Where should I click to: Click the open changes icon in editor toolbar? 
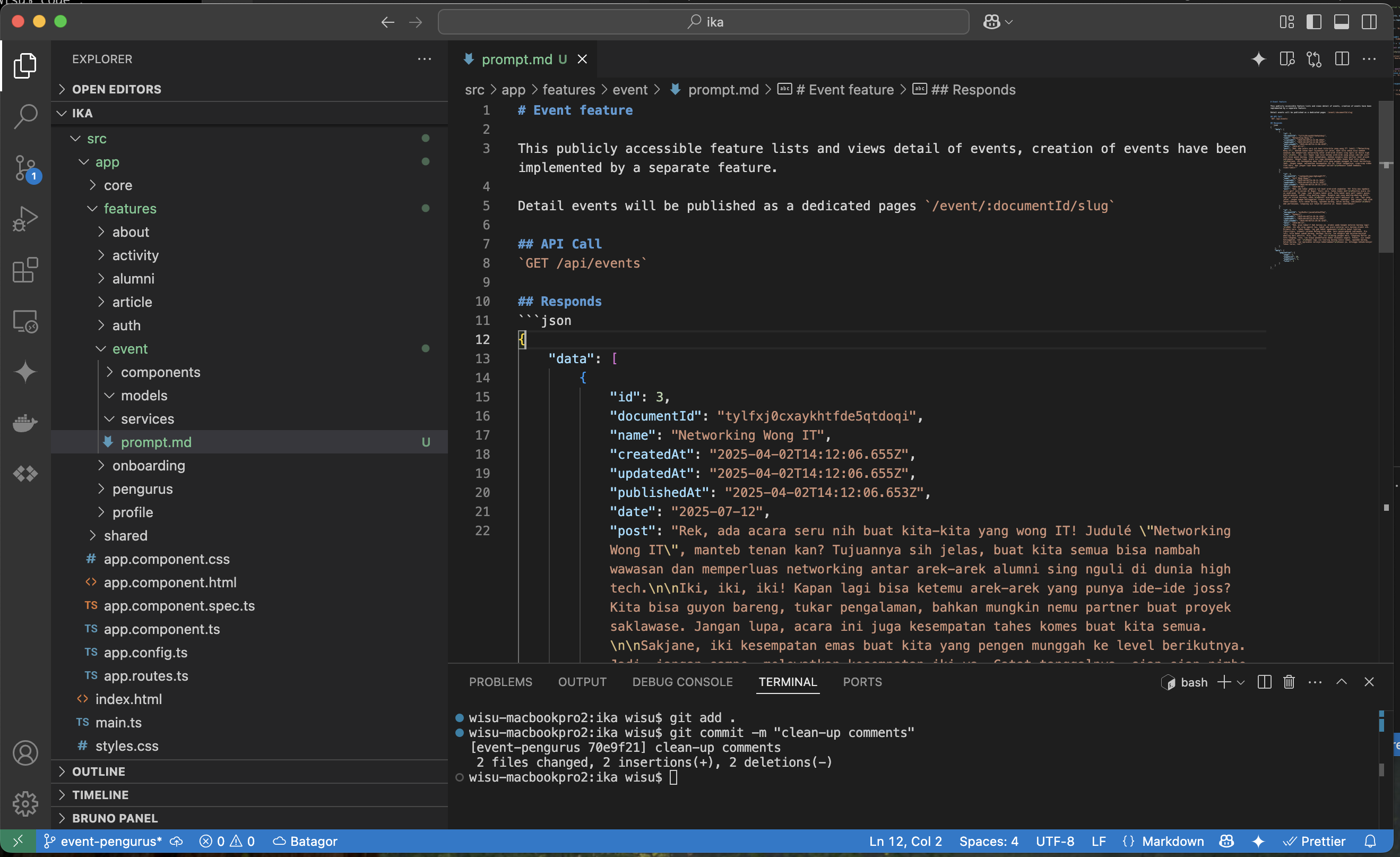(1314, 59)
